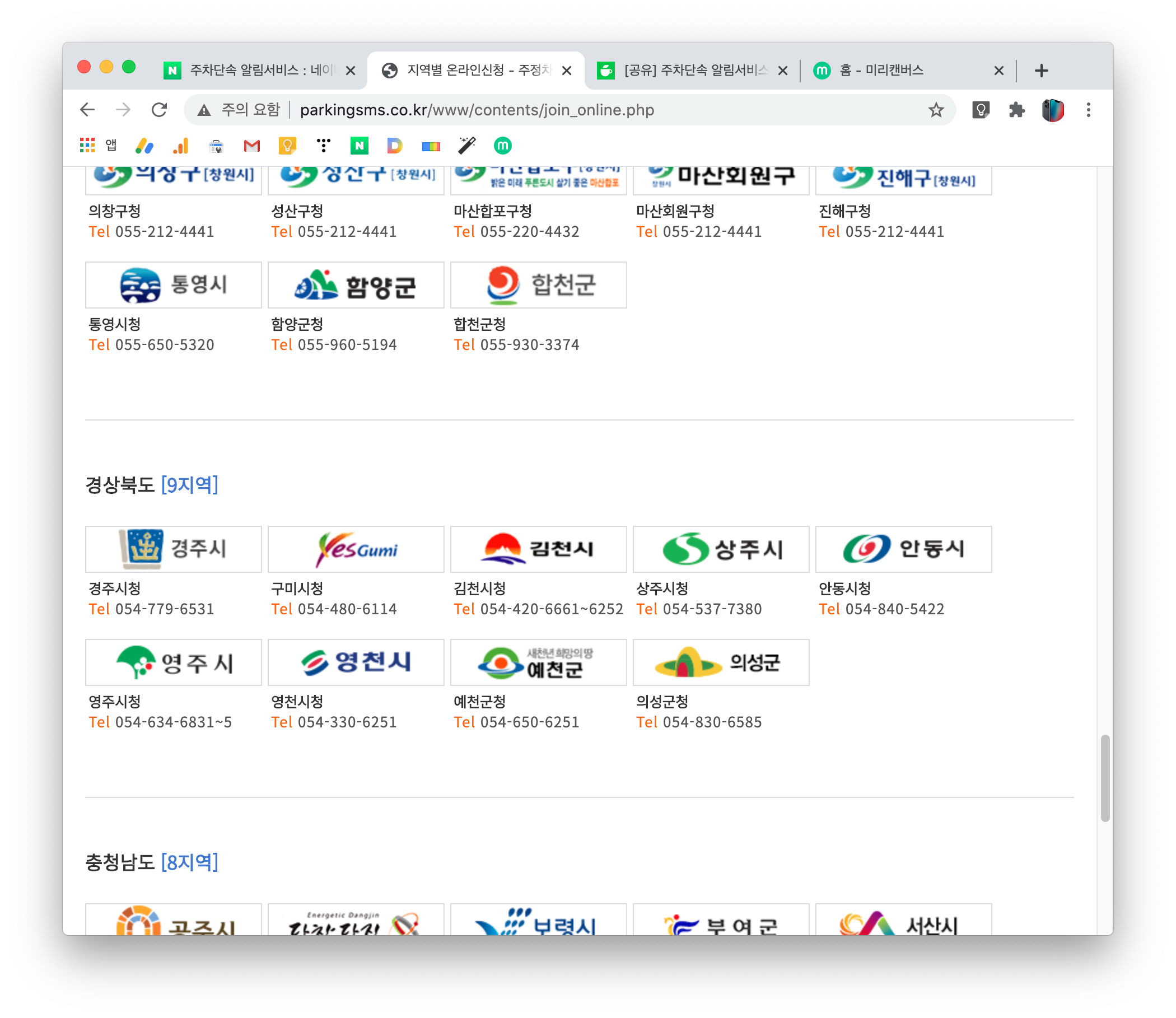Switch to the 지역별 온라인신청 tab
Screen dimensions: 1176x1018
pyautogui.click(x=476, y=71)
